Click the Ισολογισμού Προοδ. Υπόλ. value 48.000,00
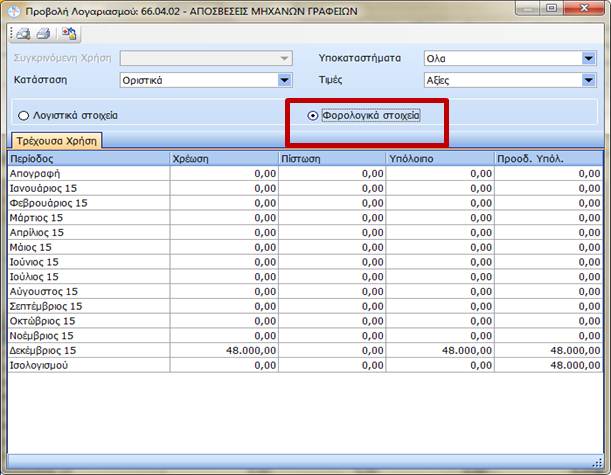The image size is (611, 475). pyautogui.click(x=575, y=365)
